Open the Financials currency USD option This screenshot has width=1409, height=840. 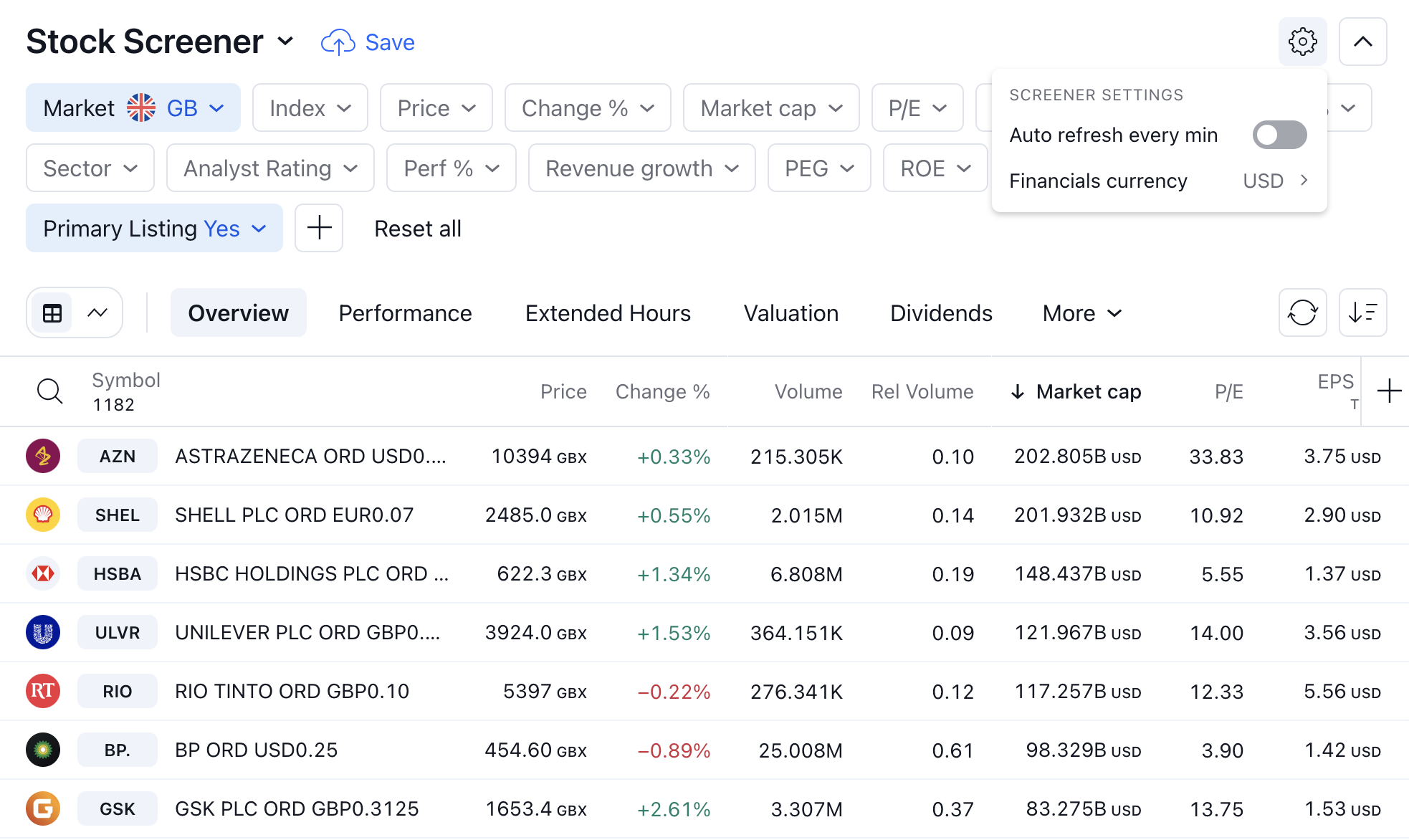coord(1159,181)
